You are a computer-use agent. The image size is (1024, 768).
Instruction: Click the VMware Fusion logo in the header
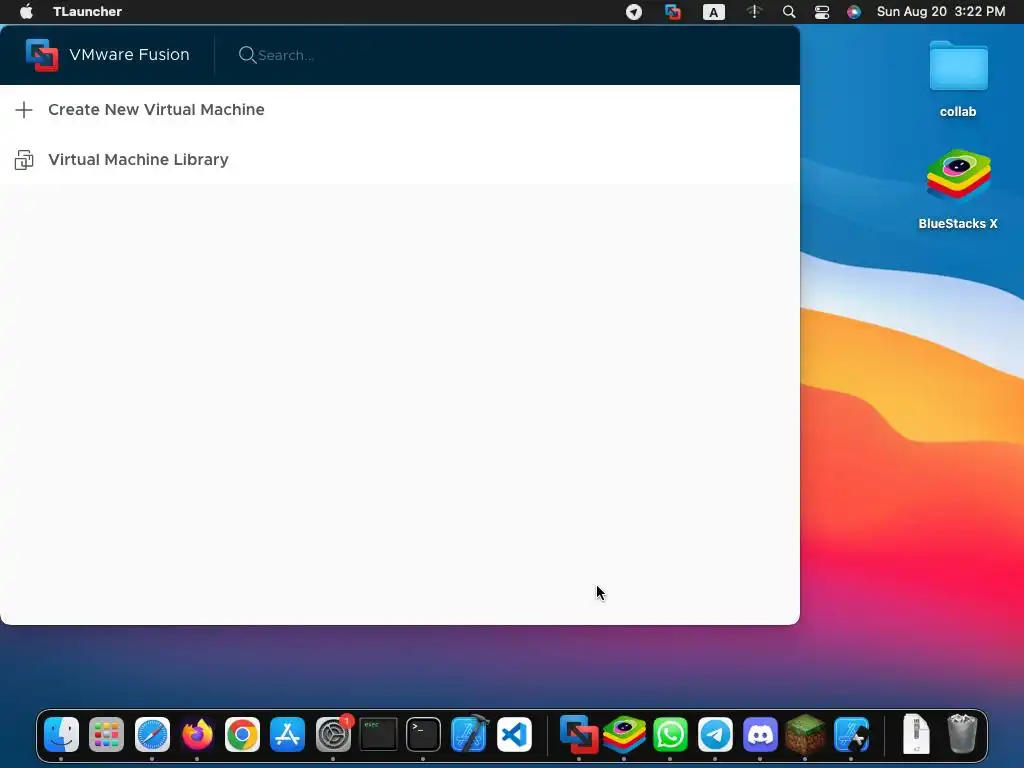point(42,55)
